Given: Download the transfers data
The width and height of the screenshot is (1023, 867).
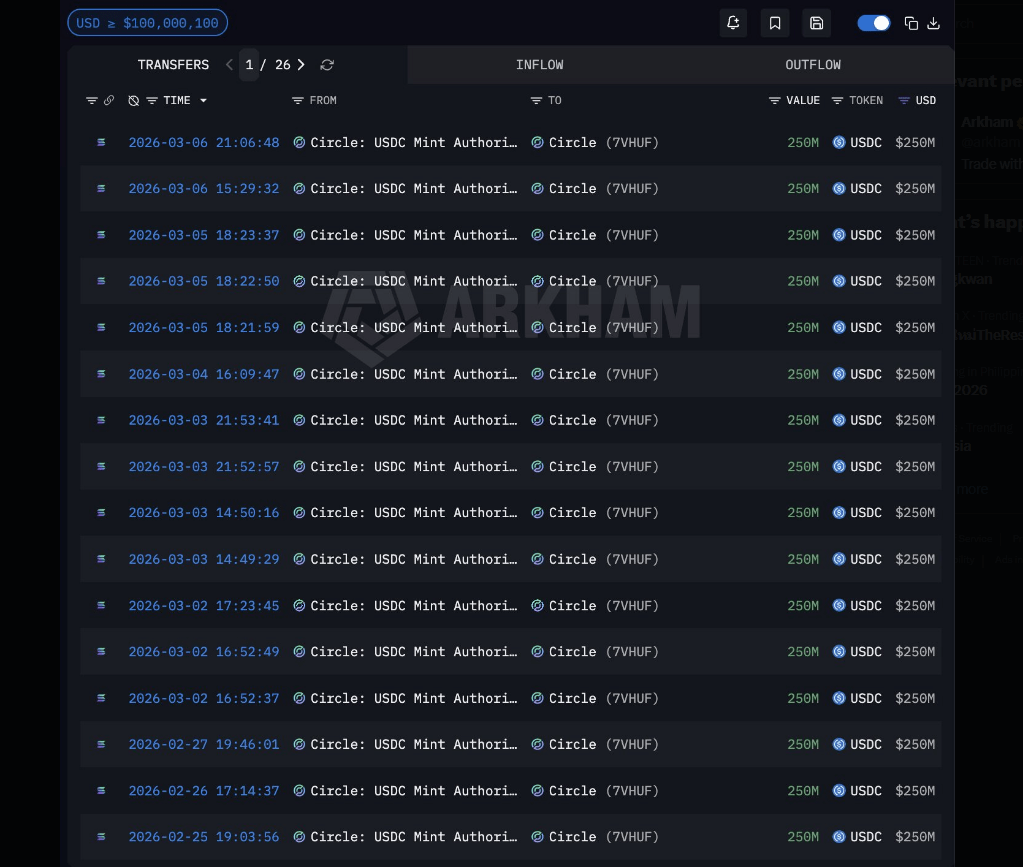Looking at the screenshot, I should [934, 23].
